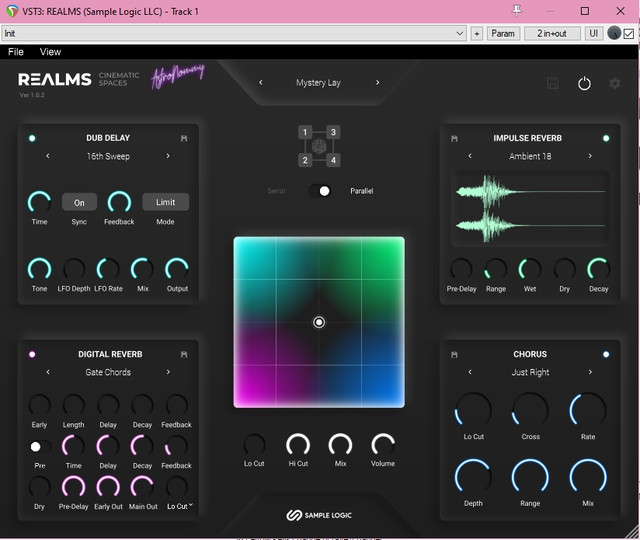Screen dimensions: 640x540
Task: Click the Chorus Depth knob
Action: (473, 476)
